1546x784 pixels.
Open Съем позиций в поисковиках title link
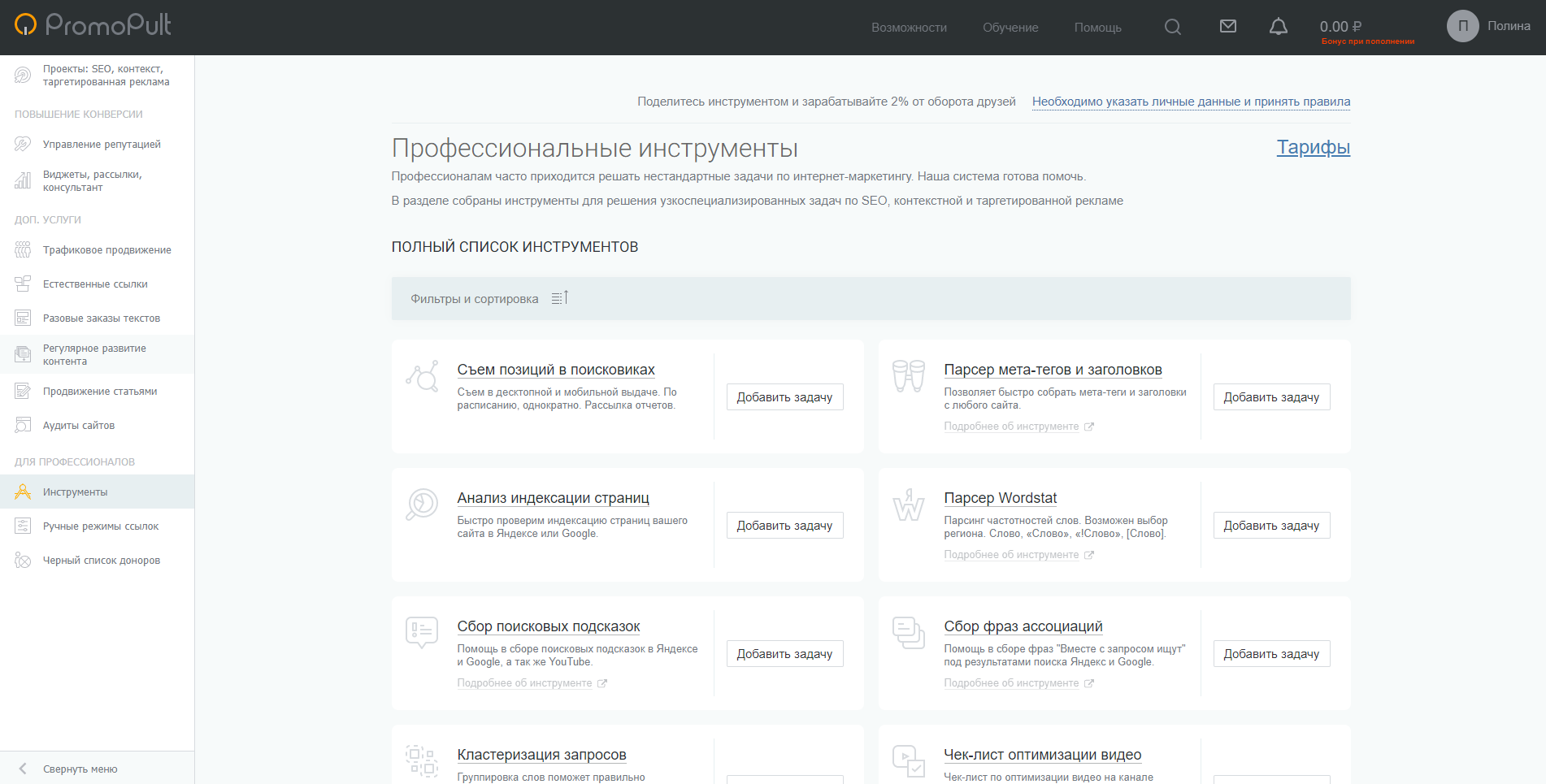point(556,370)
